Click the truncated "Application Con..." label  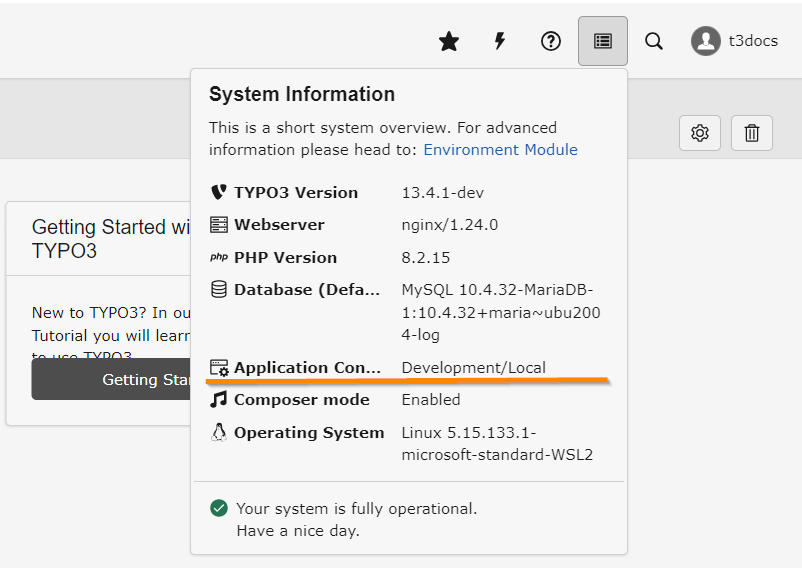coord(307,368)
